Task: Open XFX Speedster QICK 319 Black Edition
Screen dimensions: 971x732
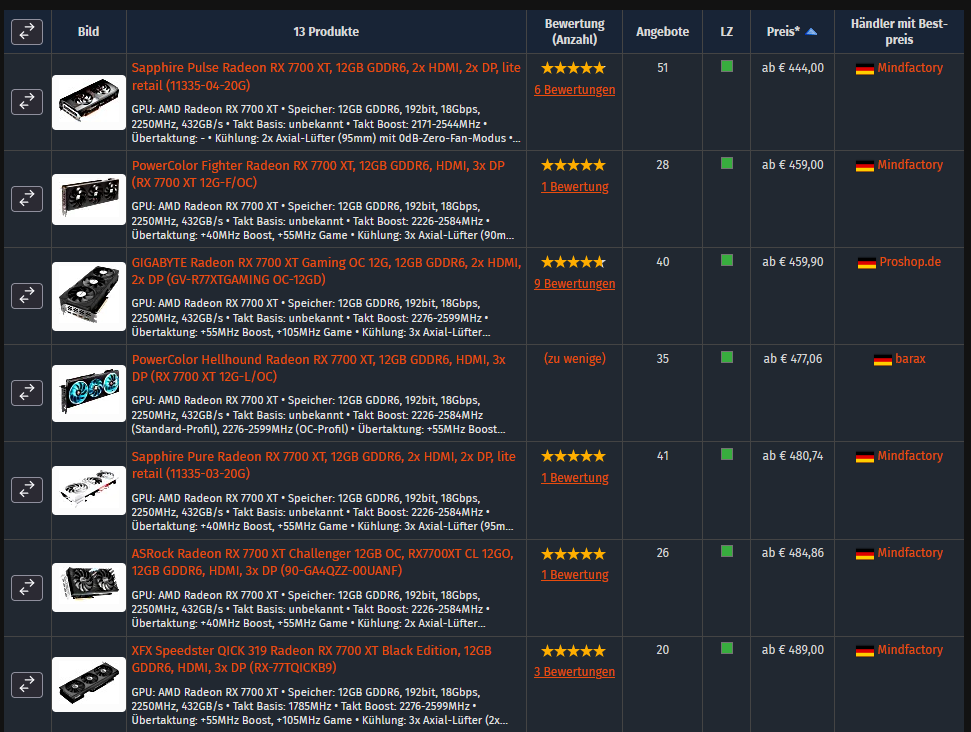Action: click(x=311, y=659)
